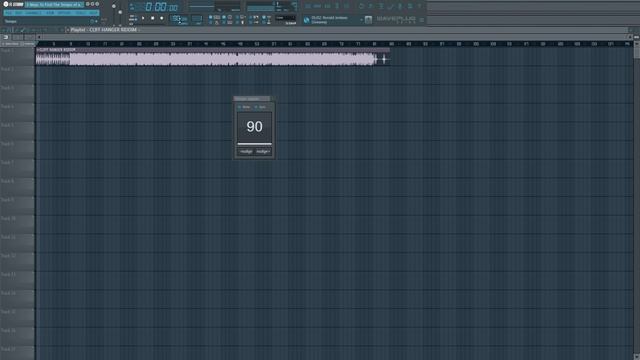Click the tempo tapper progress bar

tap(254, 144)
